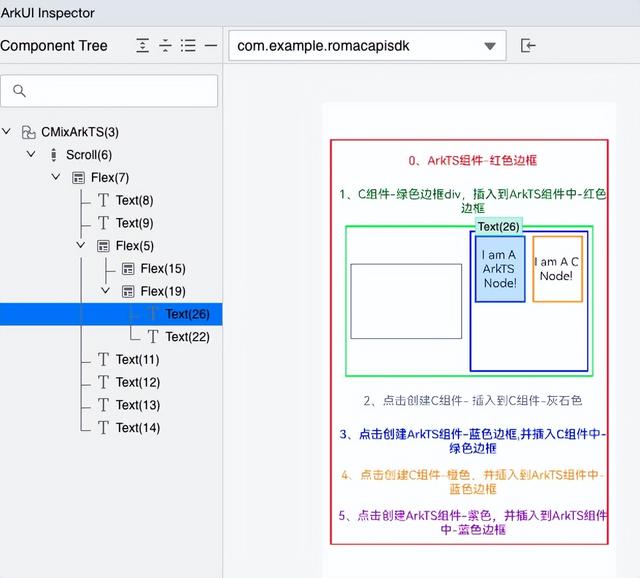This screenshot has width=640, height=578.
Task: Click the Text(9) T icon
Action: pos(103,223)
